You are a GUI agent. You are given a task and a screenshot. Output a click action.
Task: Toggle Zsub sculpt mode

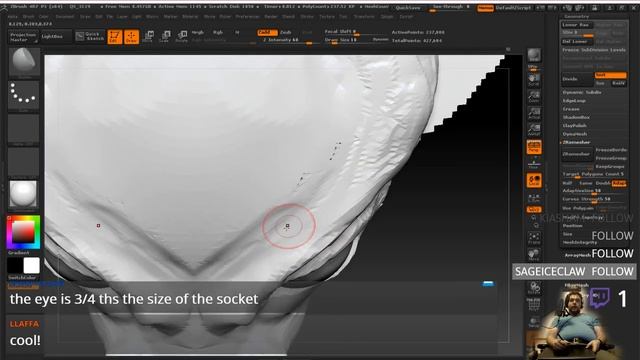click(286, 32)
